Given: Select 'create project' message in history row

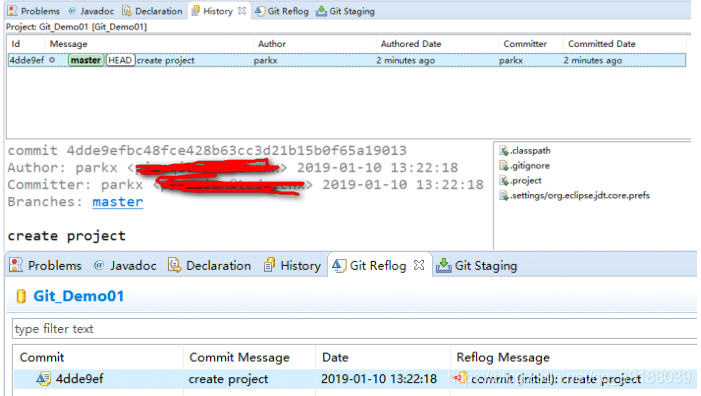Looking at the screenshot, I should click(x=165, y=60).
